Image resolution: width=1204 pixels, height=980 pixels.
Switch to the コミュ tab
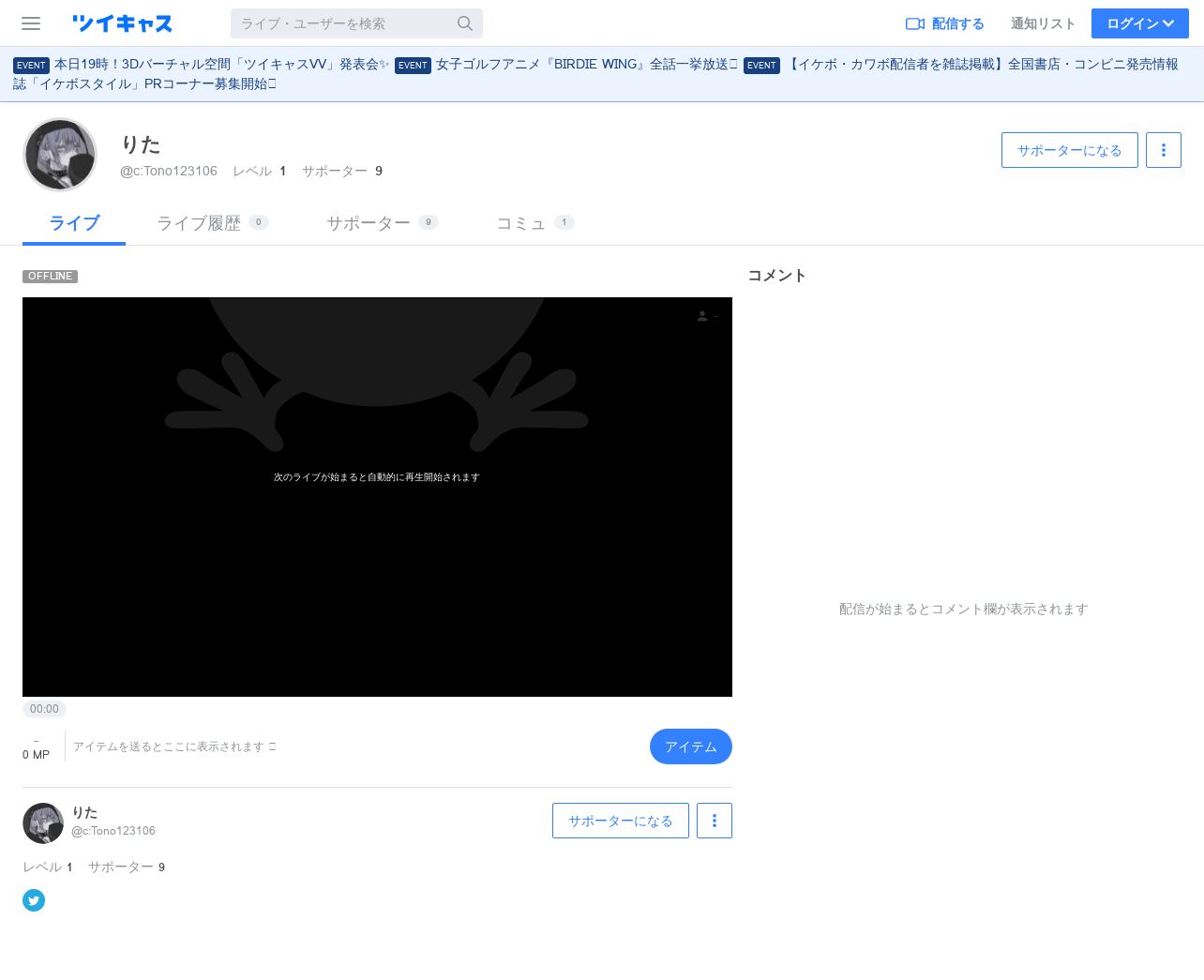(534, 223)
